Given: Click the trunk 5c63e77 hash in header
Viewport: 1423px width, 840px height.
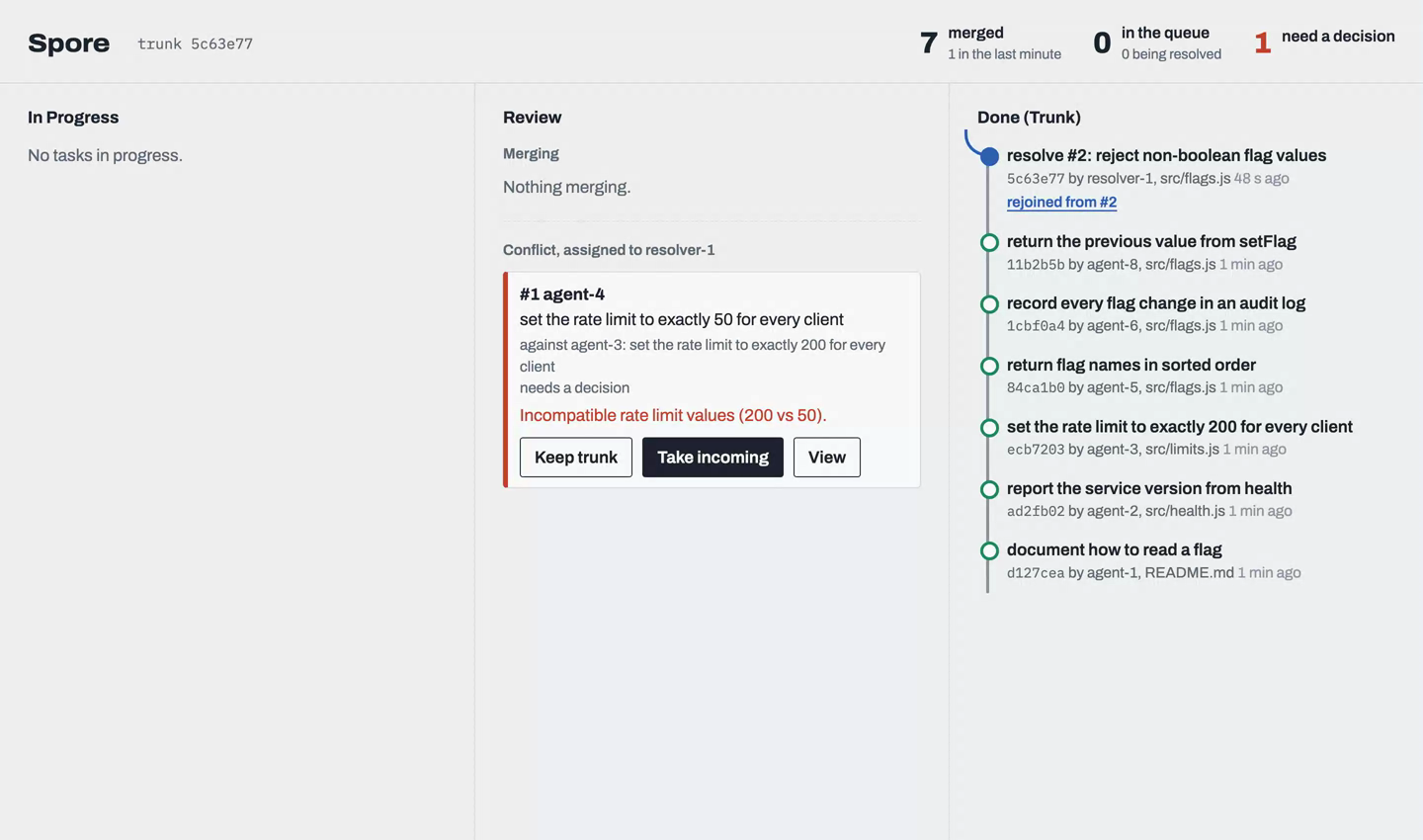Looking at the screenshot, I should click(195, 43).
